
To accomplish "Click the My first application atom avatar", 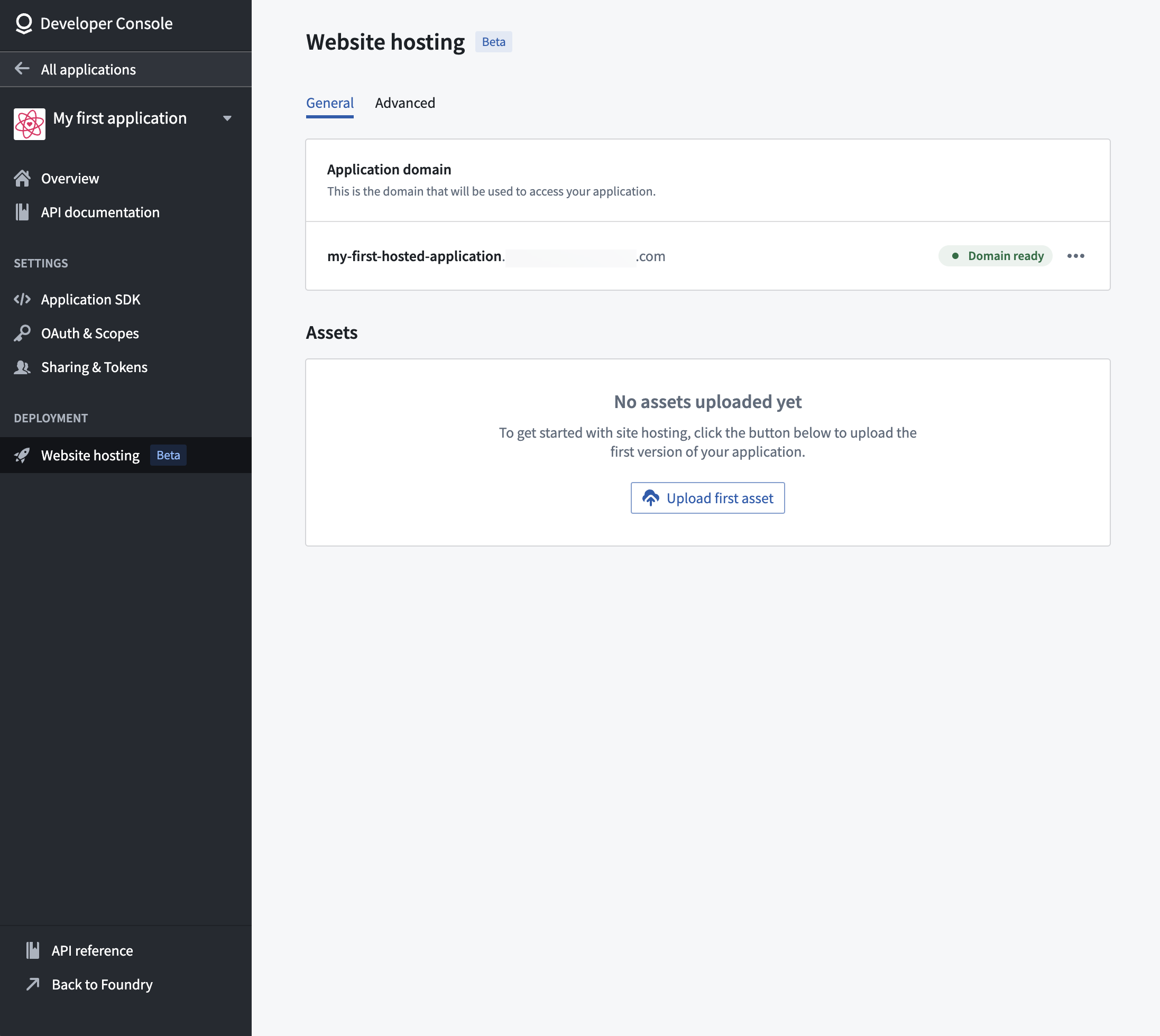I will pos(29,123).
